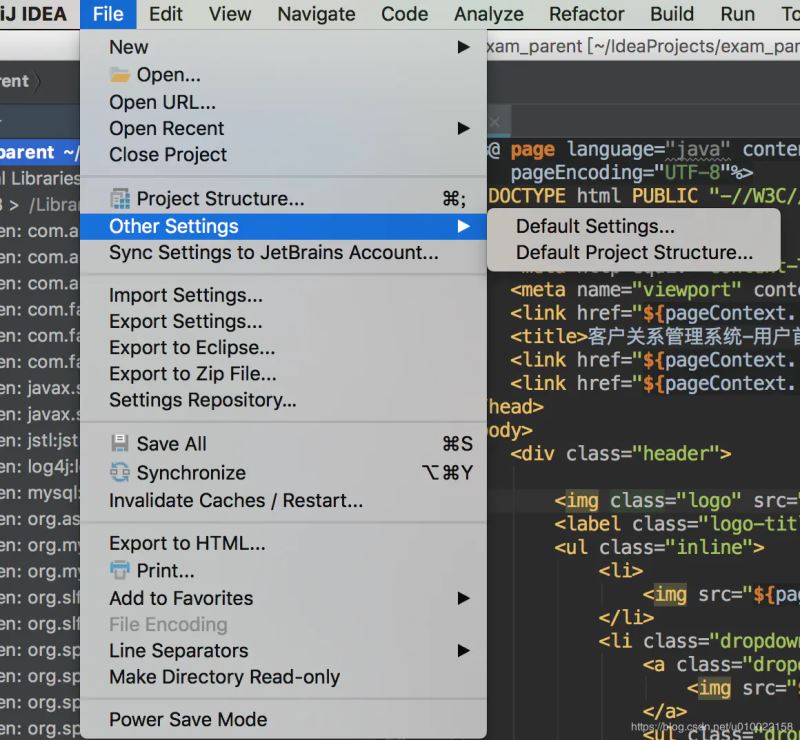Click the div class="header" code line
The image size is (800, 740).
tap(620, 454)
